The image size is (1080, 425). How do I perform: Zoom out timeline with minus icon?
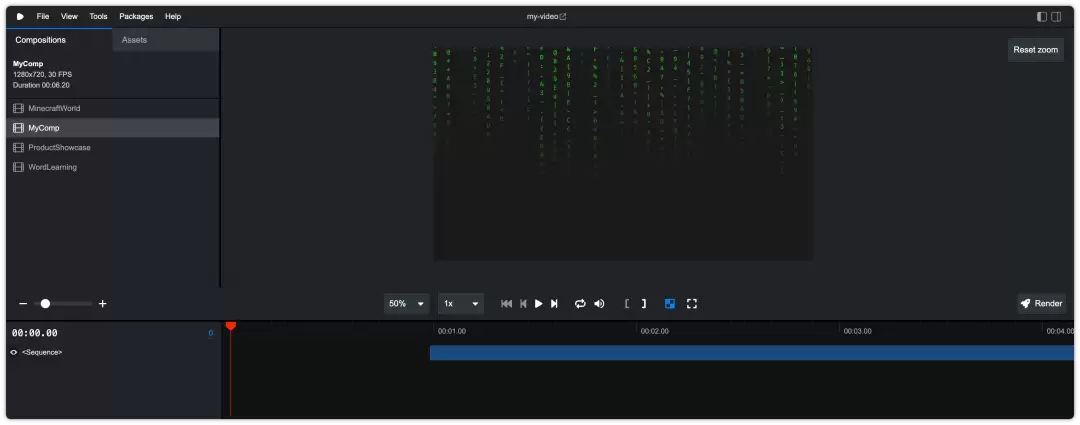pos(23,304)
